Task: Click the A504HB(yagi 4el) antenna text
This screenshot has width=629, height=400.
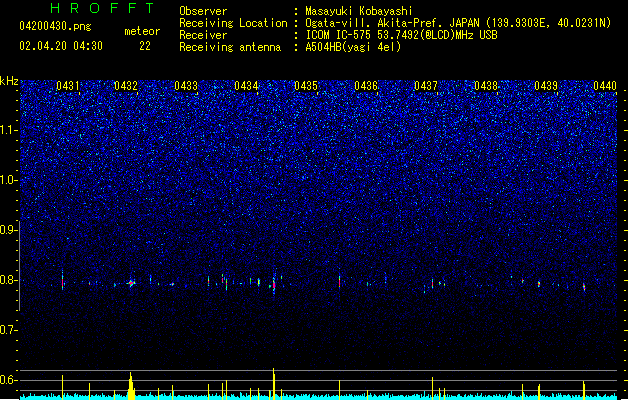Action: (353, 47)
